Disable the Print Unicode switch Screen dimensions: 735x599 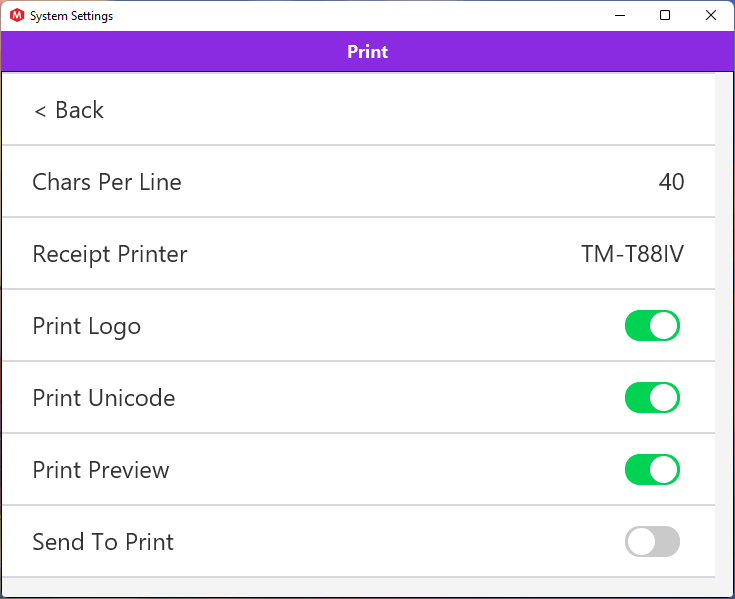652,398
